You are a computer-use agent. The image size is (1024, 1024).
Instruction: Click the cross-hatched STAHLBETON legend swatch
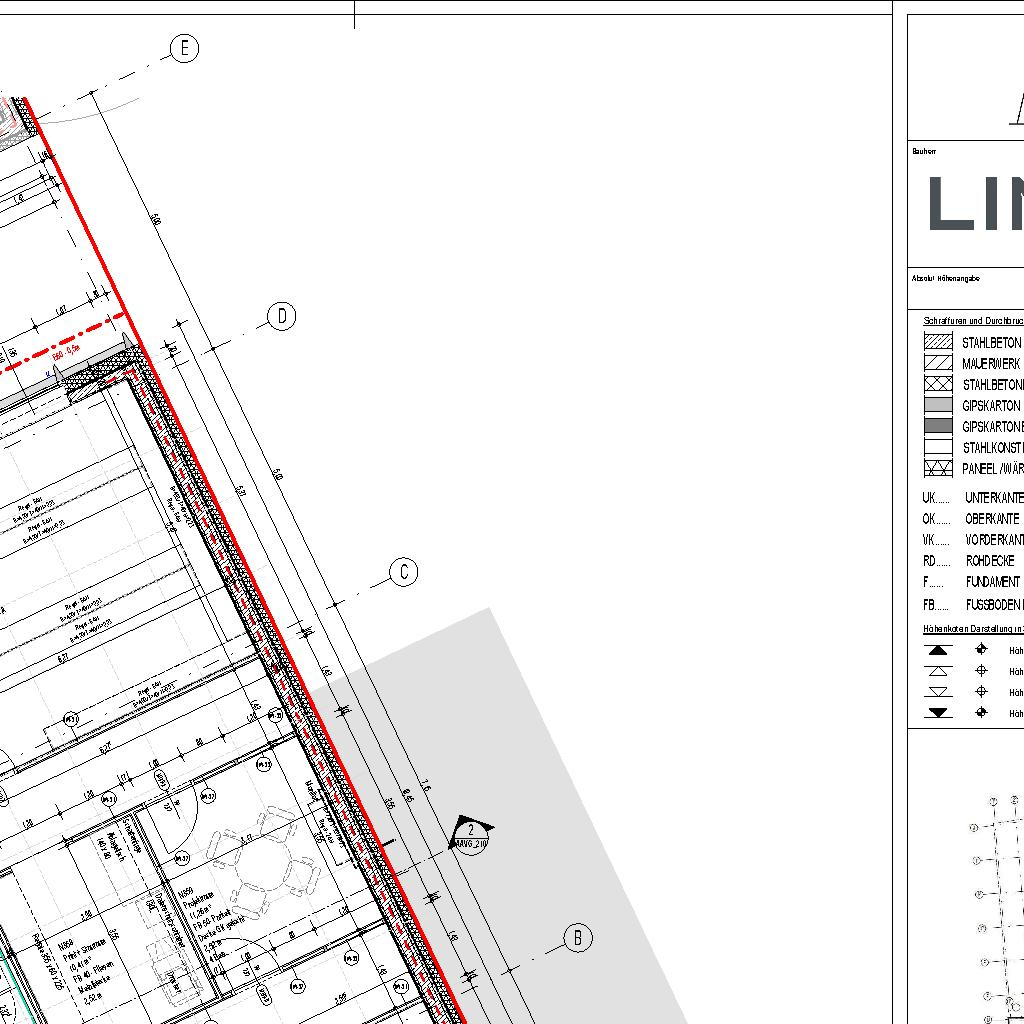pyautogui.click(x=938, y=384)
